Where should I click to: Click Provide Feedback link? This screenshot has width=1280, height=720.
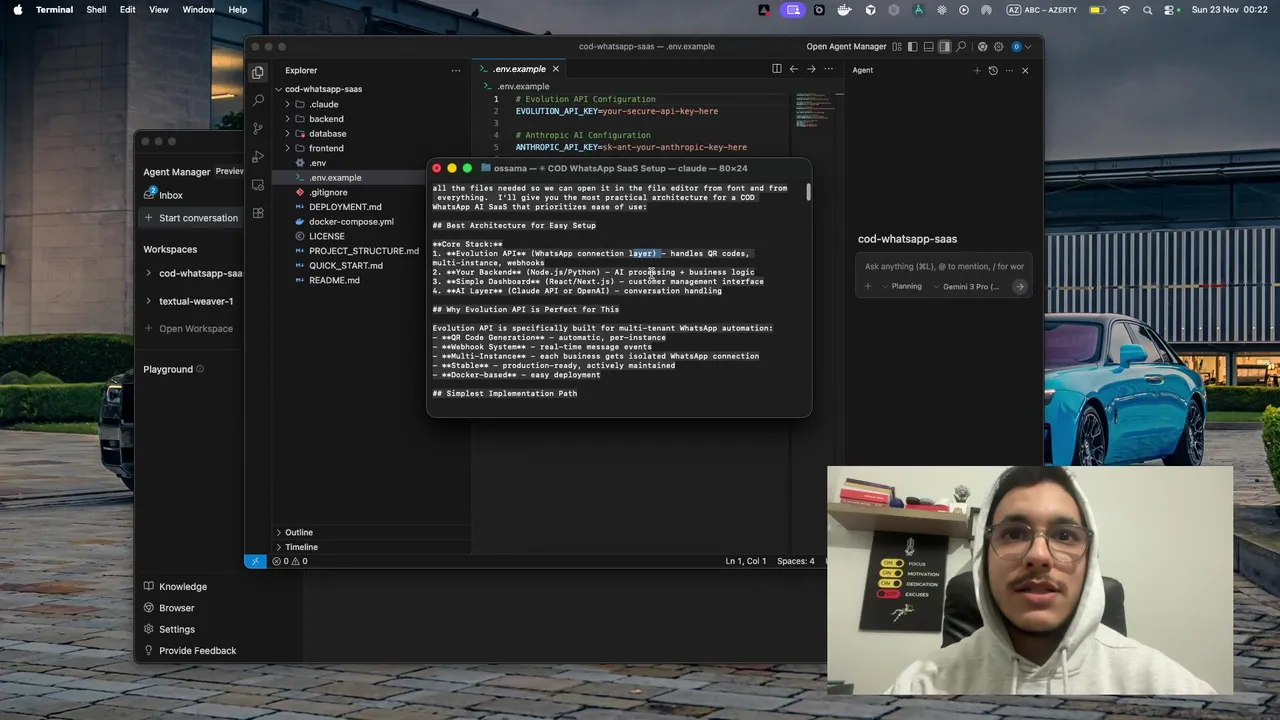[x=190, y=651]
